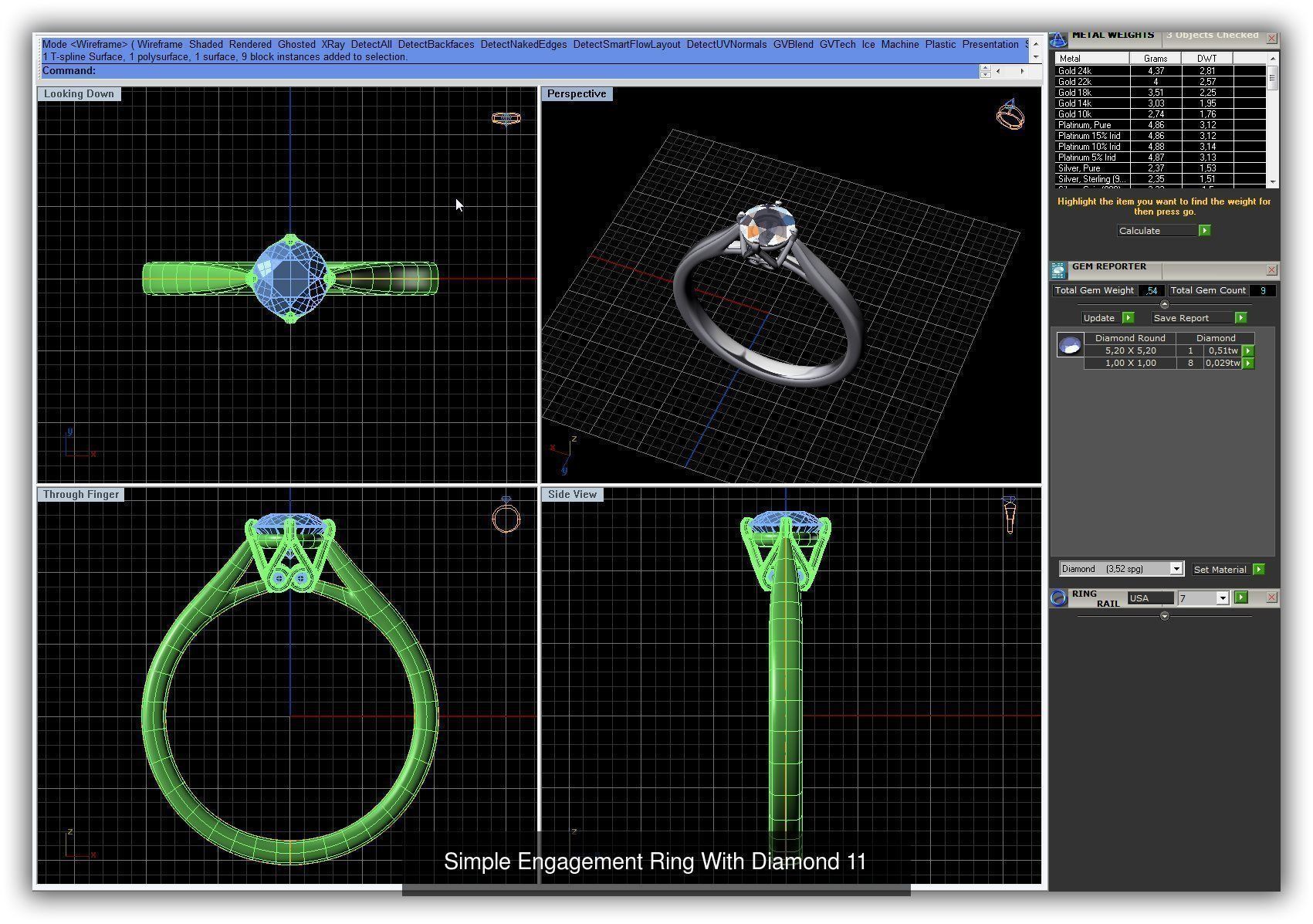Image resolution: width=1313 pixels, height=924 pixels.
Task: Close the Metal Weights panel
Action: click(1272, 38)
